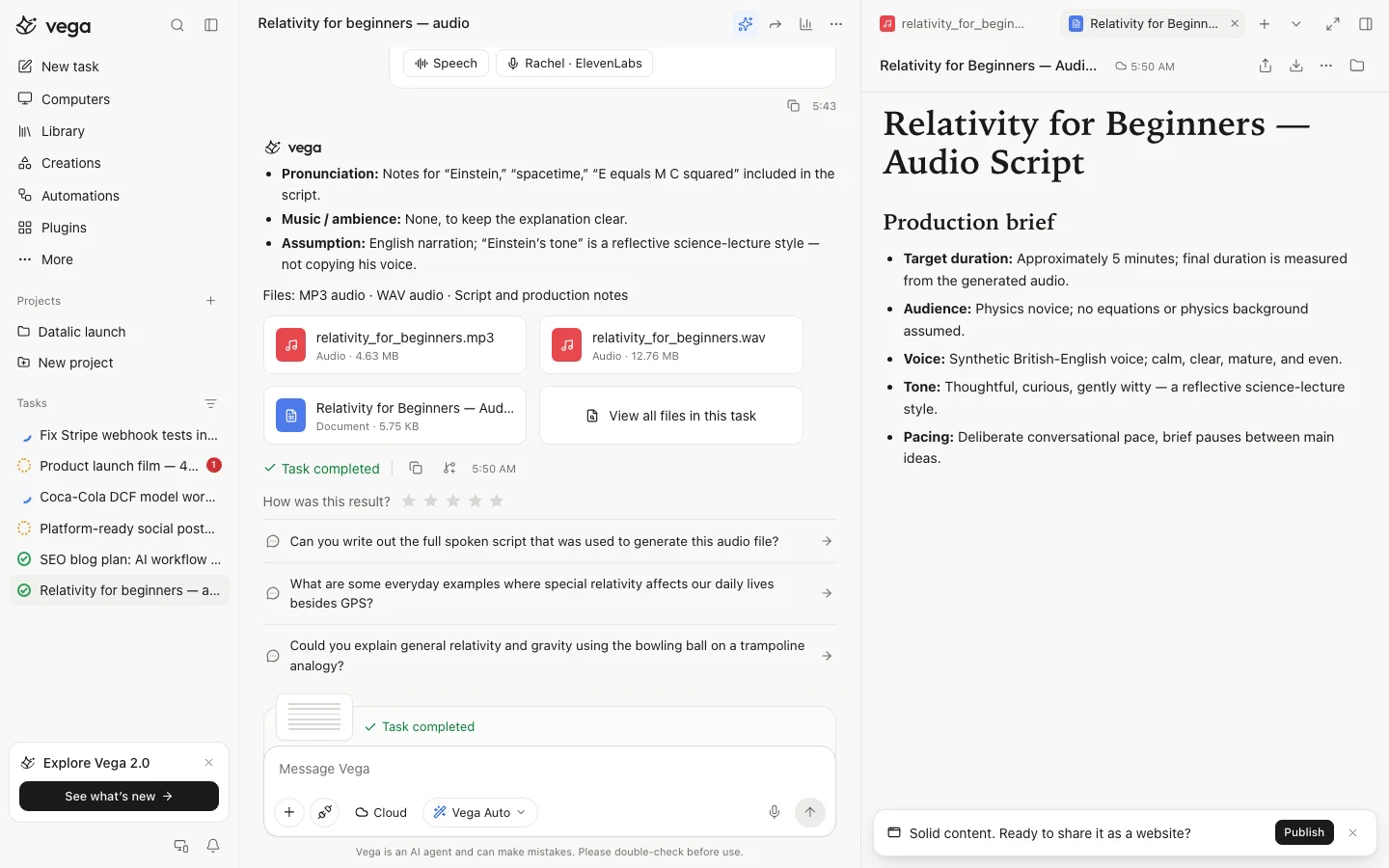Screen dimensions: 1389x868
Task: Open the usage chart icon in the task header
Action: click(x=805, y=24)
